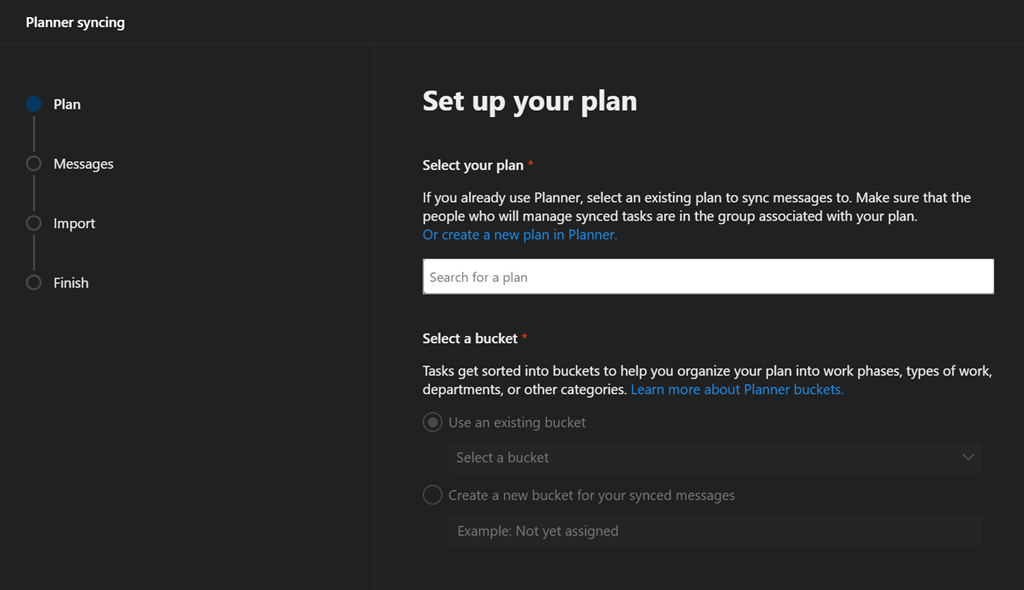Click the Finish step circle indicator
The height and width of the screenshot is (590, 1024).
(x=34, y=283)
